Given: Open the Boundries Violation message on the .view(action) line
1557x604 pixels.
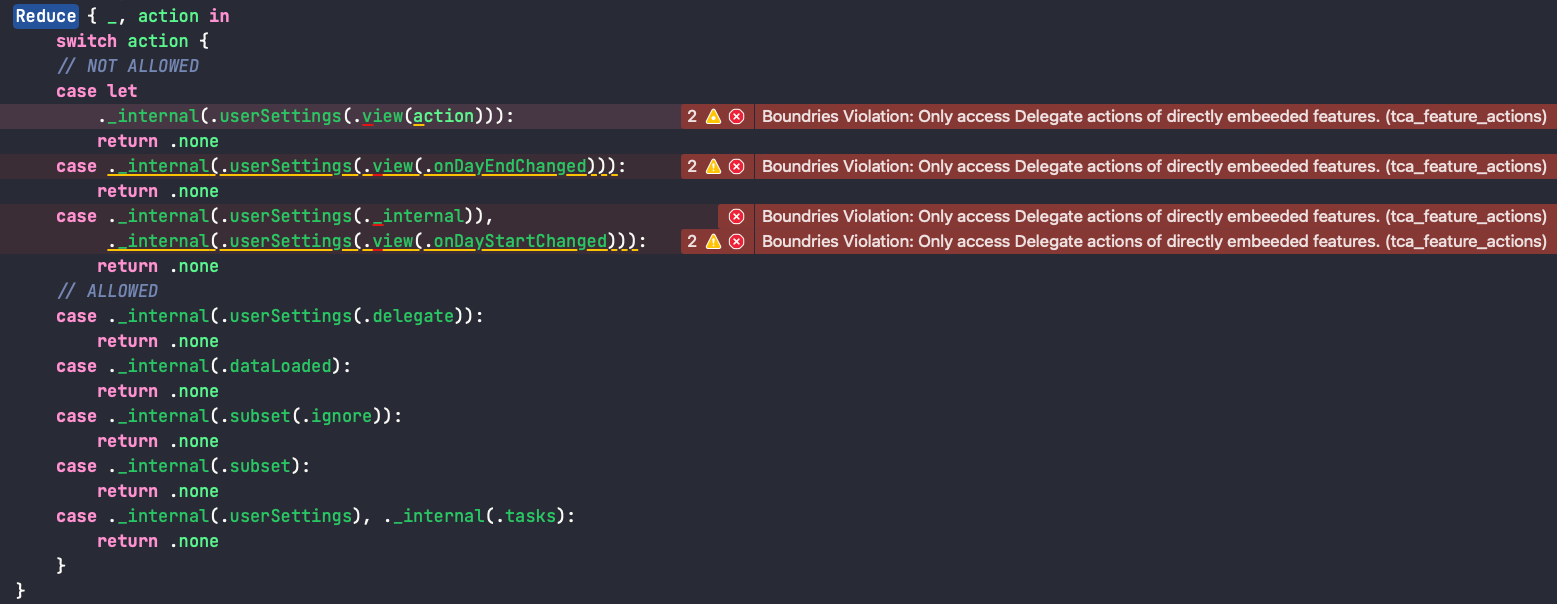Looking at the screenshot, I should 1154,116.
